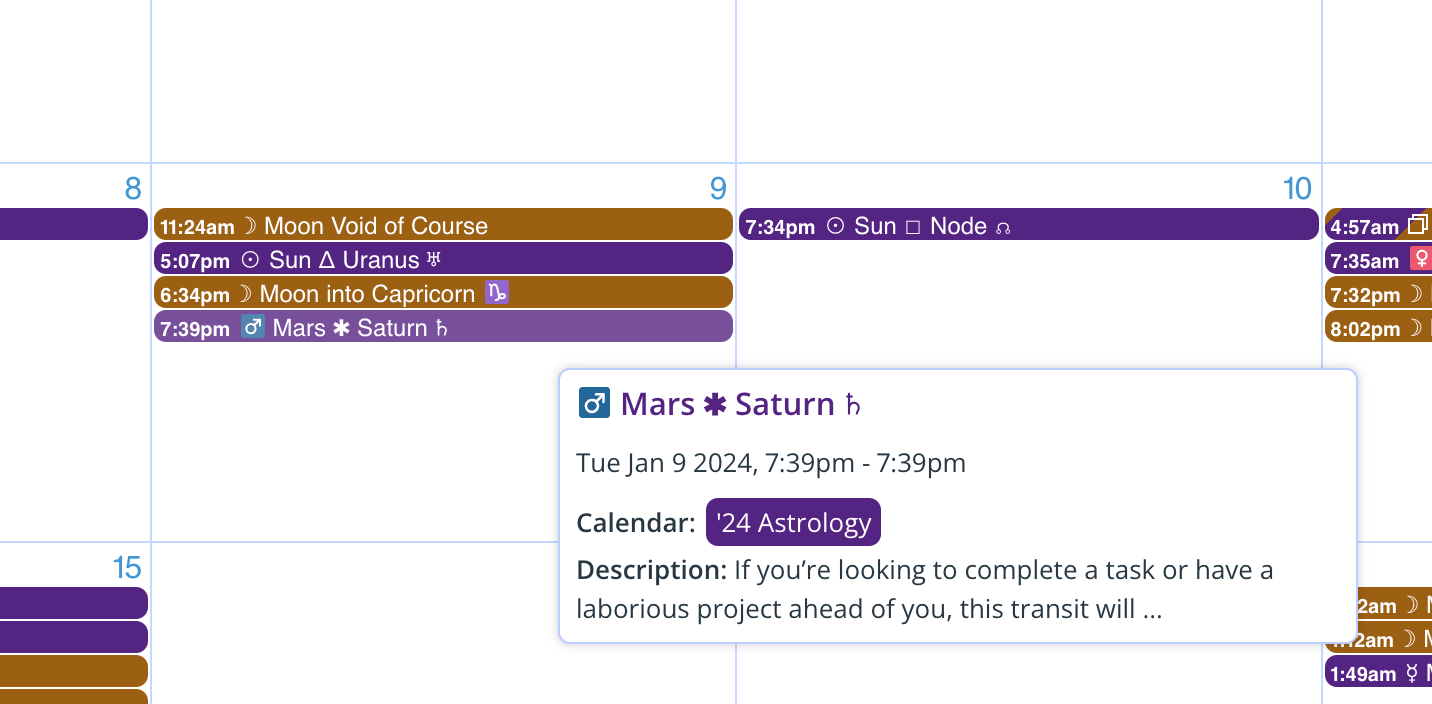Select the day 10 date number
This screenshot has height=704, width=1432.
point(1296,188)
